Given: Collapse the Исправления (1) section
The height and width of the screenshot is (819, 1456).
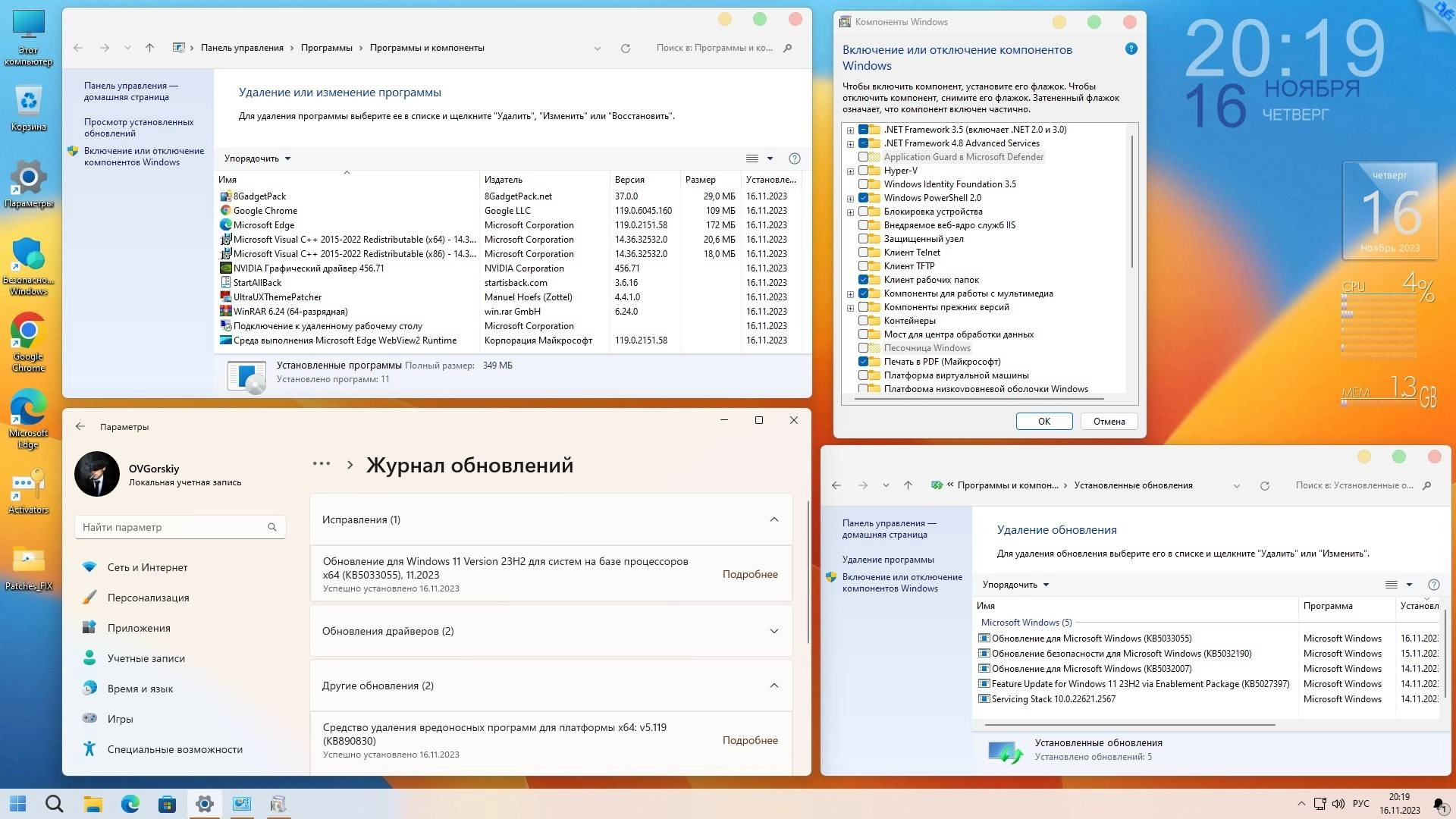Looking at the screenshot, I should coord(773,519).
